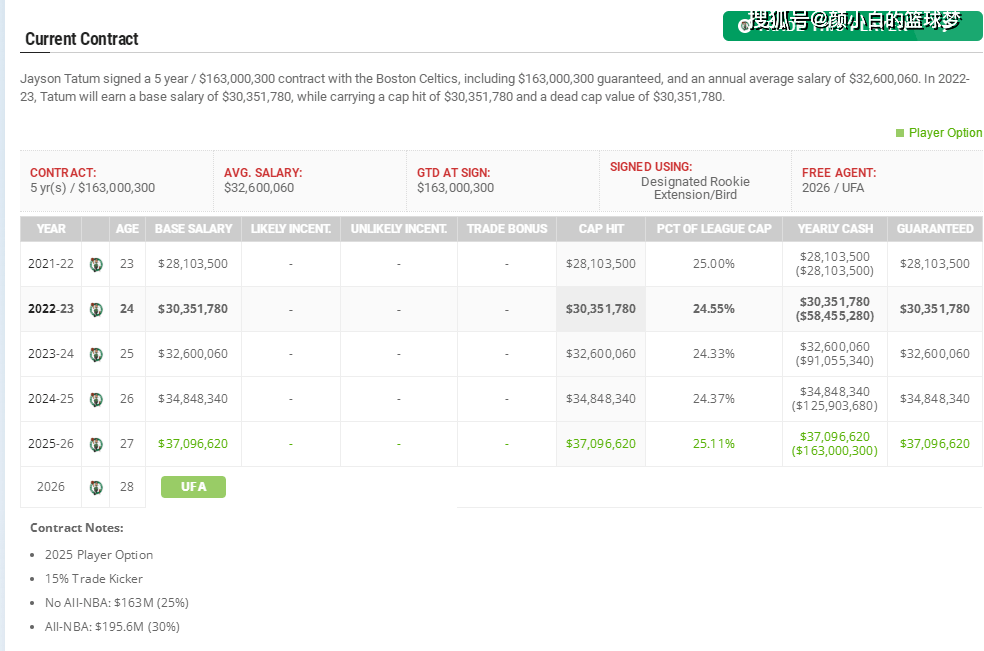Select the YEARLY CASH column header
Screen dimensions: 984x651
tap(835, 229)
